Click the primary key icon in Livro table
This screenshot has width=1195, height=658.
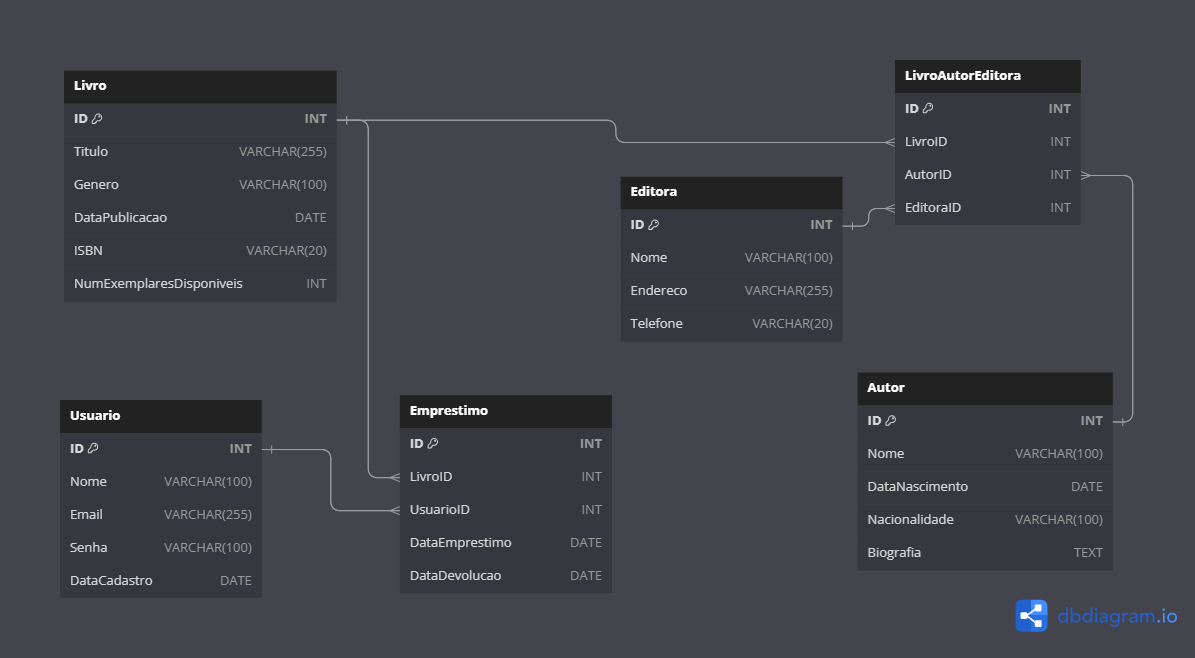point(97,119)
